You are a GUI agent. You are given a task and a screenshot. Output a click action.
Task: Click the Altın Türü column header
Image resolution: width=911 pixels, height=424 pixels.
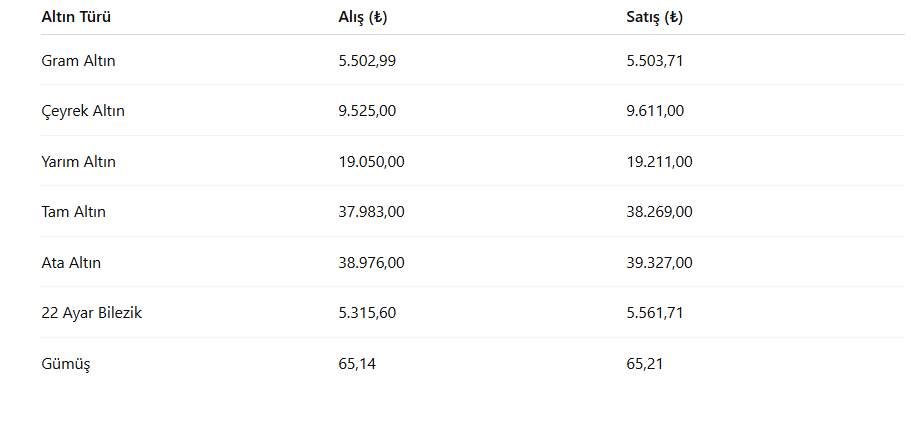pyautogui.click(x=75, y=17)
